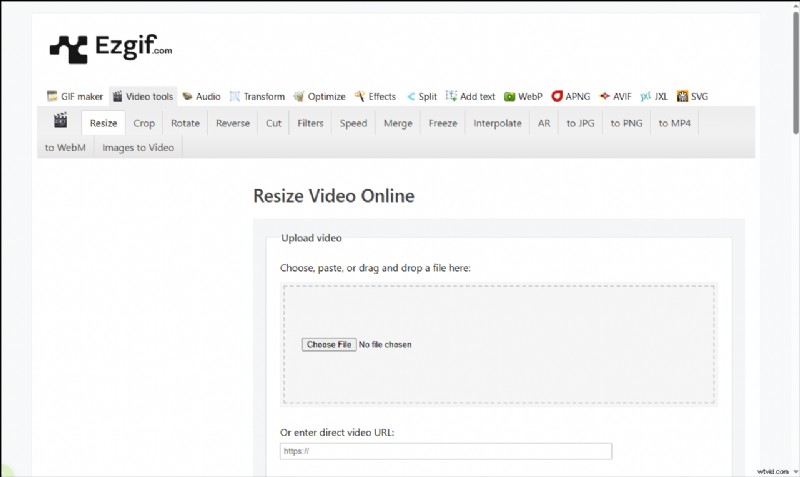Click the red APNG icon
Image resolution: width=800 pixels, height=477 pixels.
557,96
